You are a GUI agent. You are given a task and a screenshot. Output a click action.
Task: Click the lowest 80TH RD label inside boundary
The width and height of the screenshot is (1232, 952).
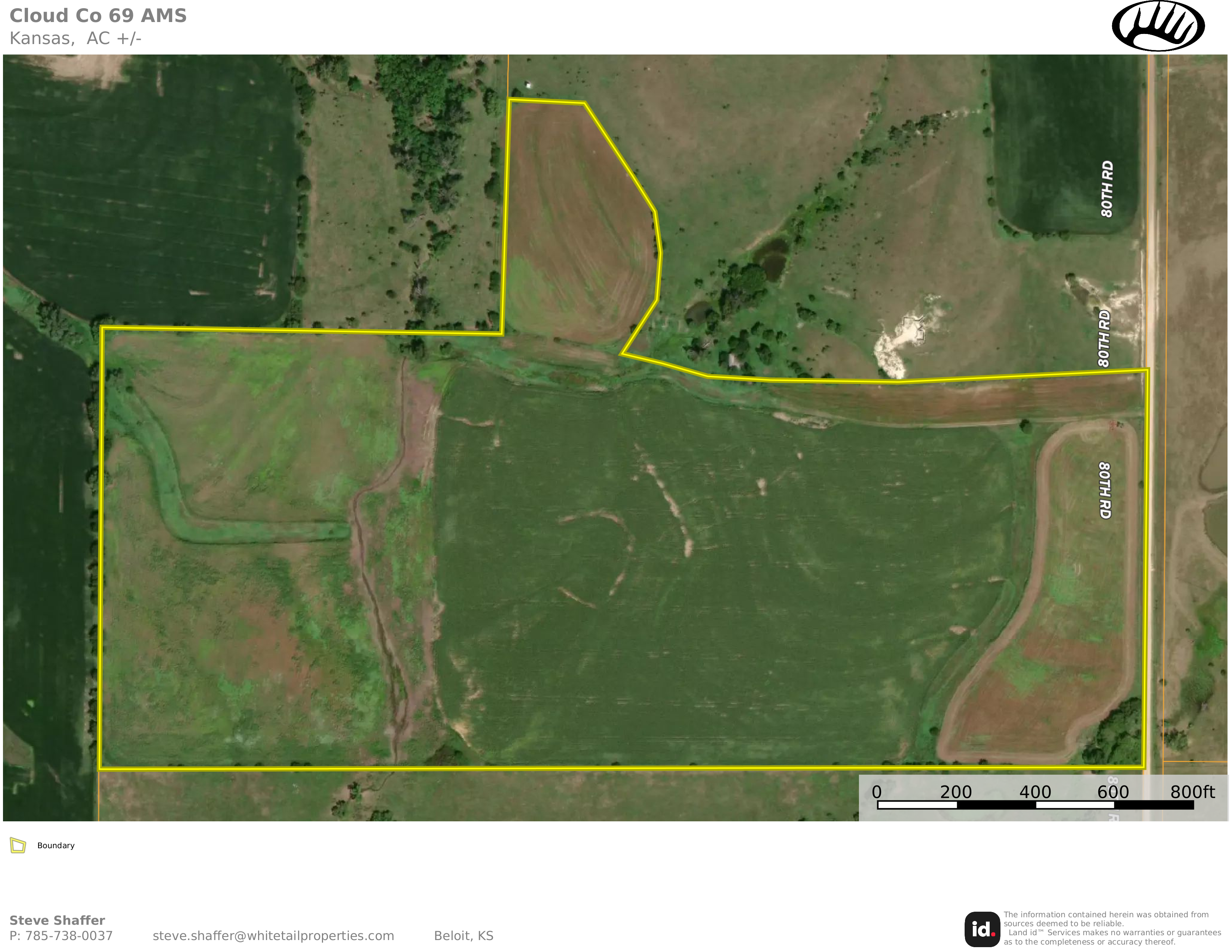(1105, 490)
